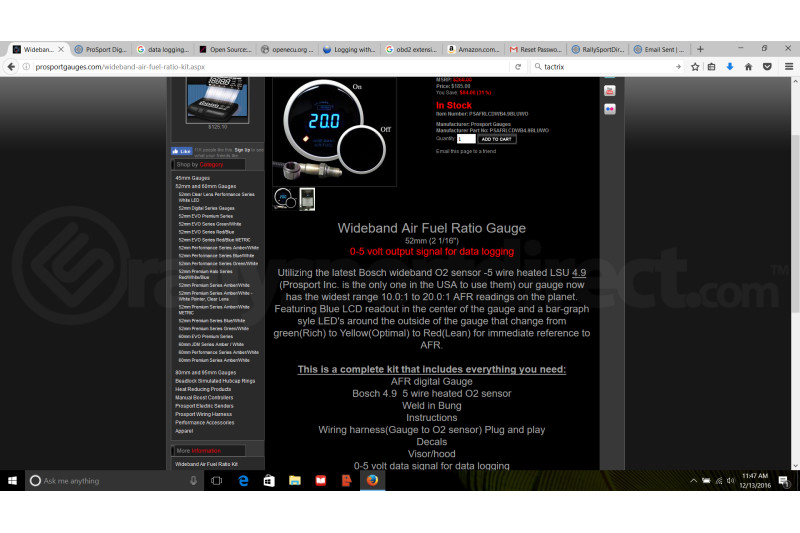Open Wideband Air Fuel Ratio Kit sidebar link

(207, 464)
